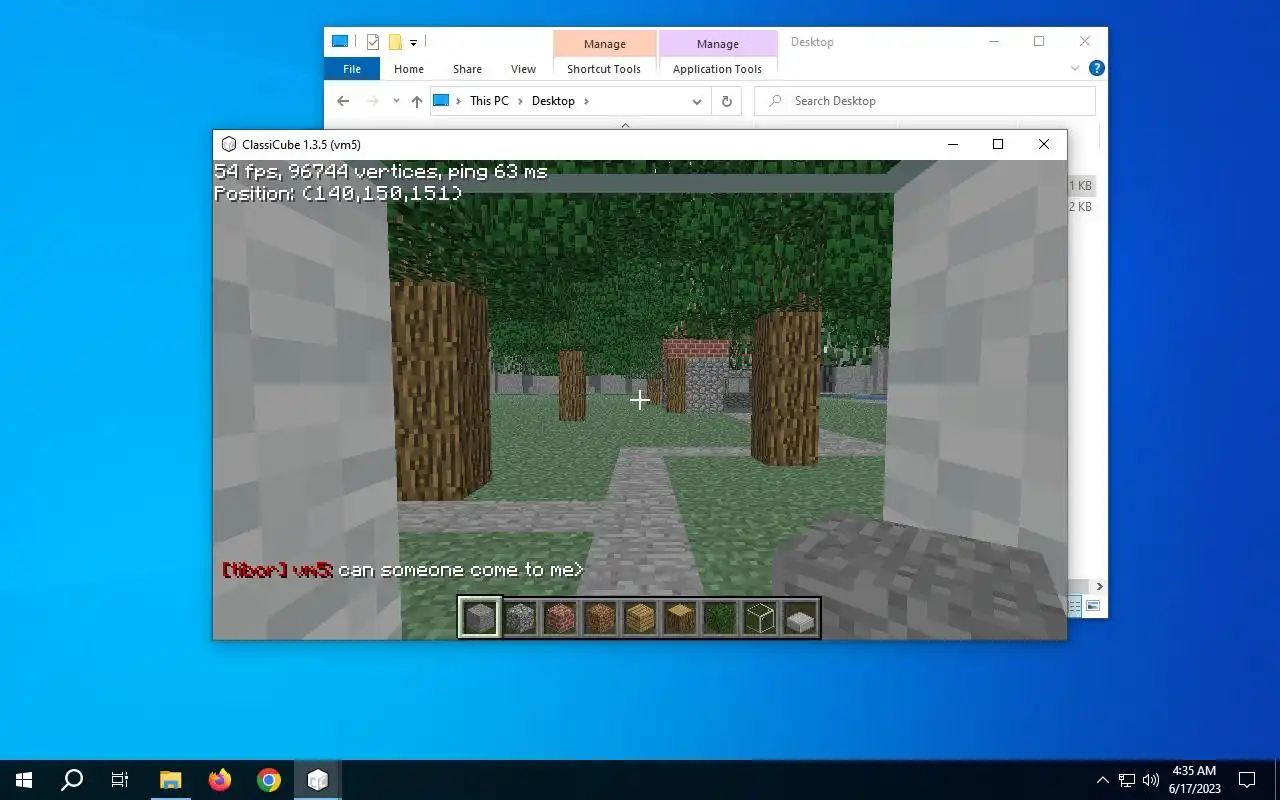Switch Explorer to details view

click(x=1075, y=606)
